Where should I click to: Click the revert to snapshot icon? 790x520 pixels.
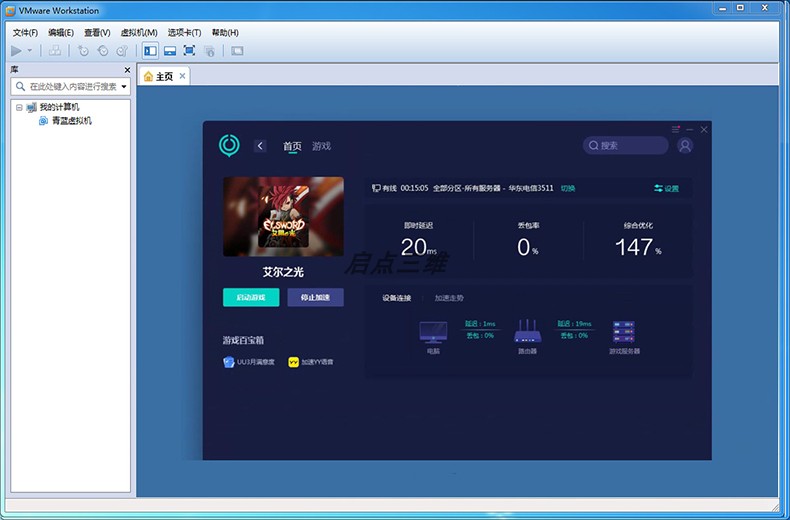(x=103, y=51)
